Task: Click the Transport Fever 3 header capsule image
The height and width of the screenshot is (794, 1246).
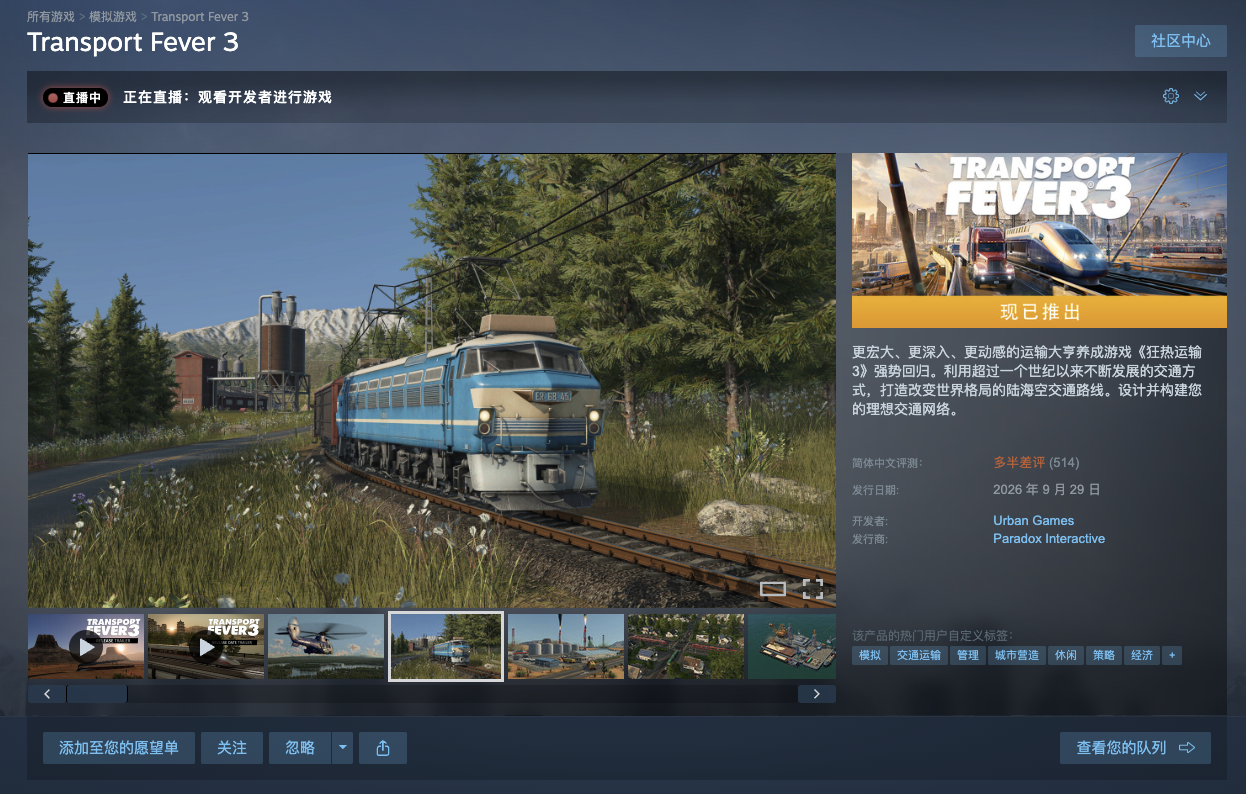Action: (x=1039, y=225)
